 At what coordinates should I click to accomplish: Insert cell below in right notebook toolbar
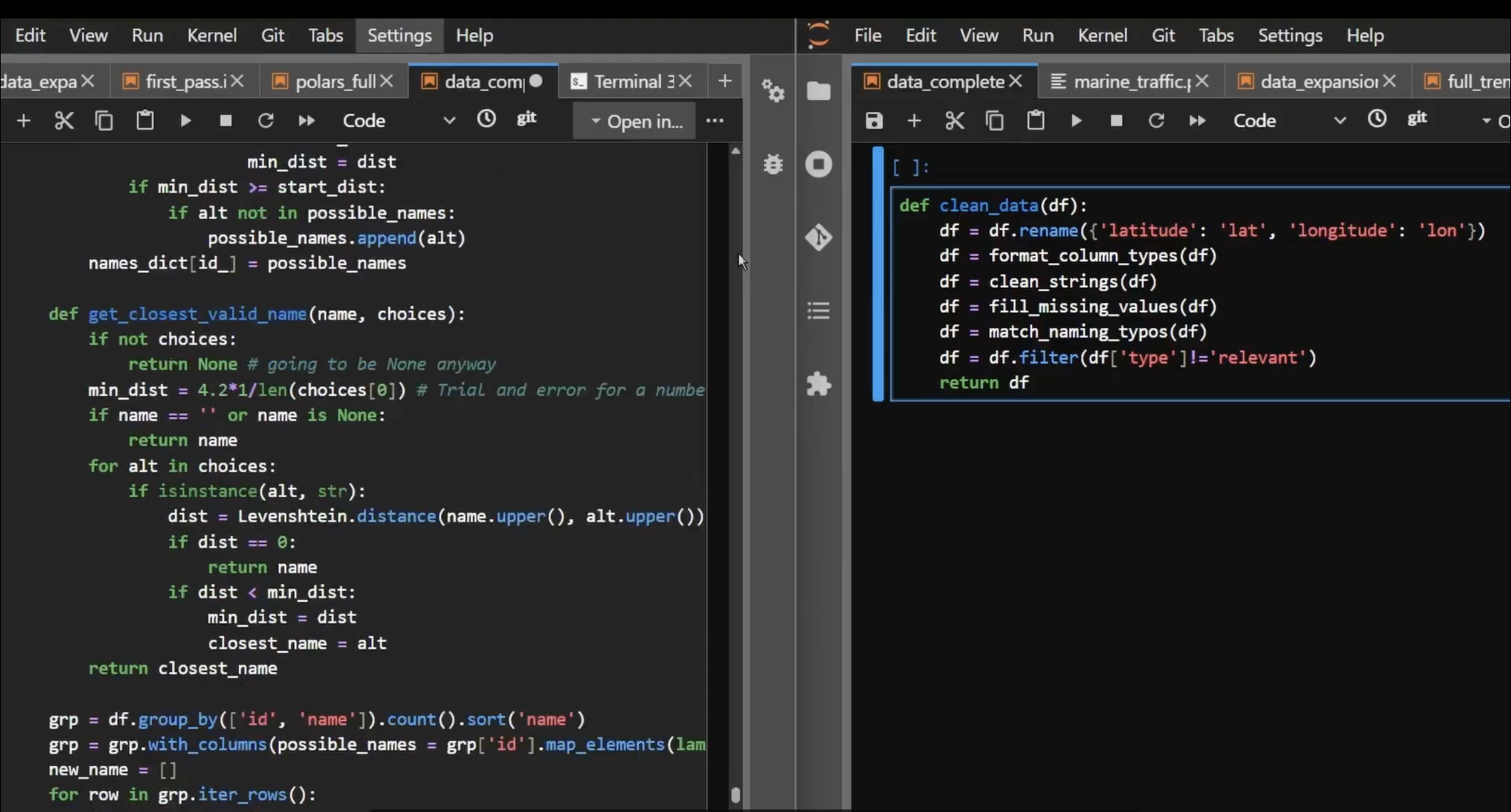coord(914,121)
